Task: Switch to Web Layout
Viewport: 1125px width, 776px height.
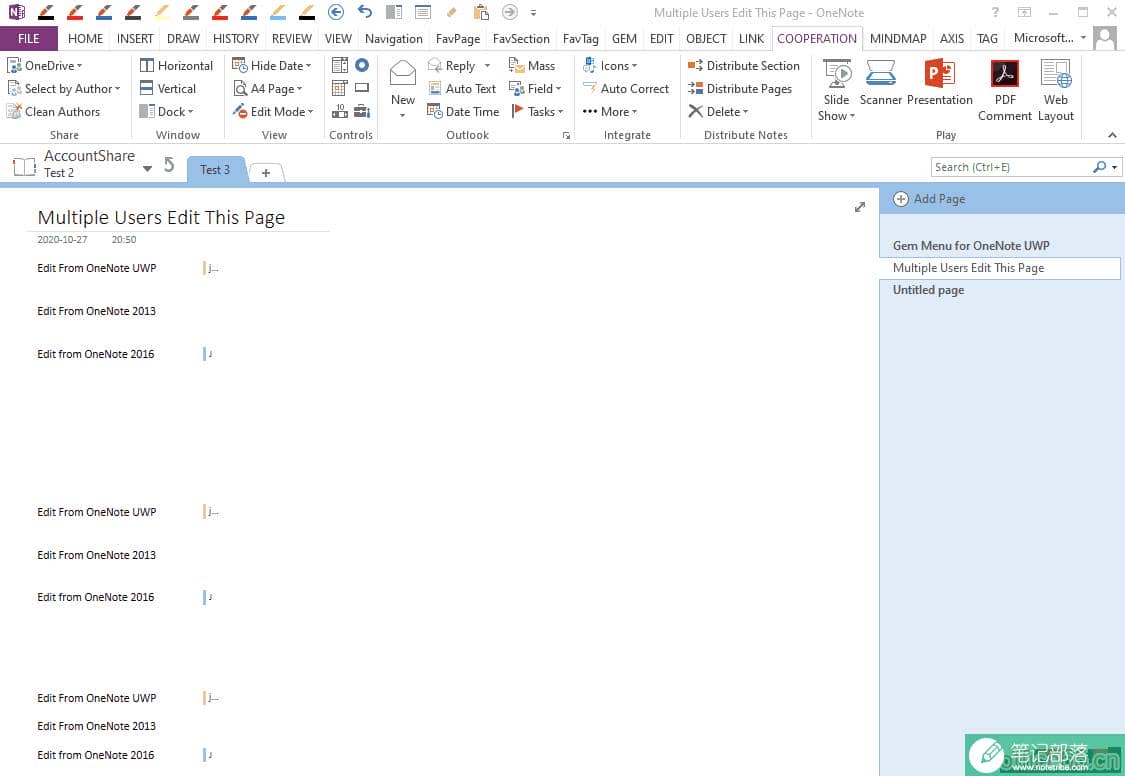Action: click(1055, 91)
